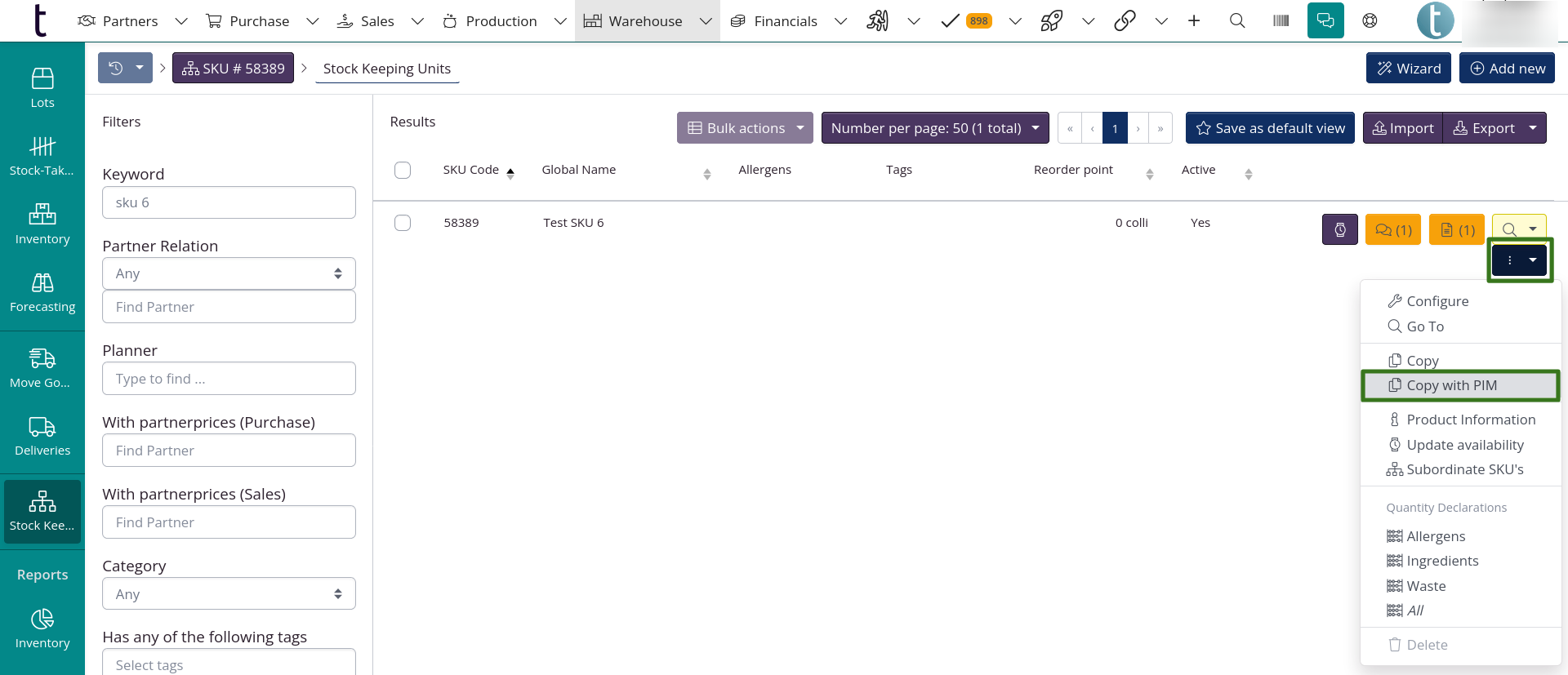Open the Partner Relation select box
The image size is (1568, 675).
tap(229, 273)
